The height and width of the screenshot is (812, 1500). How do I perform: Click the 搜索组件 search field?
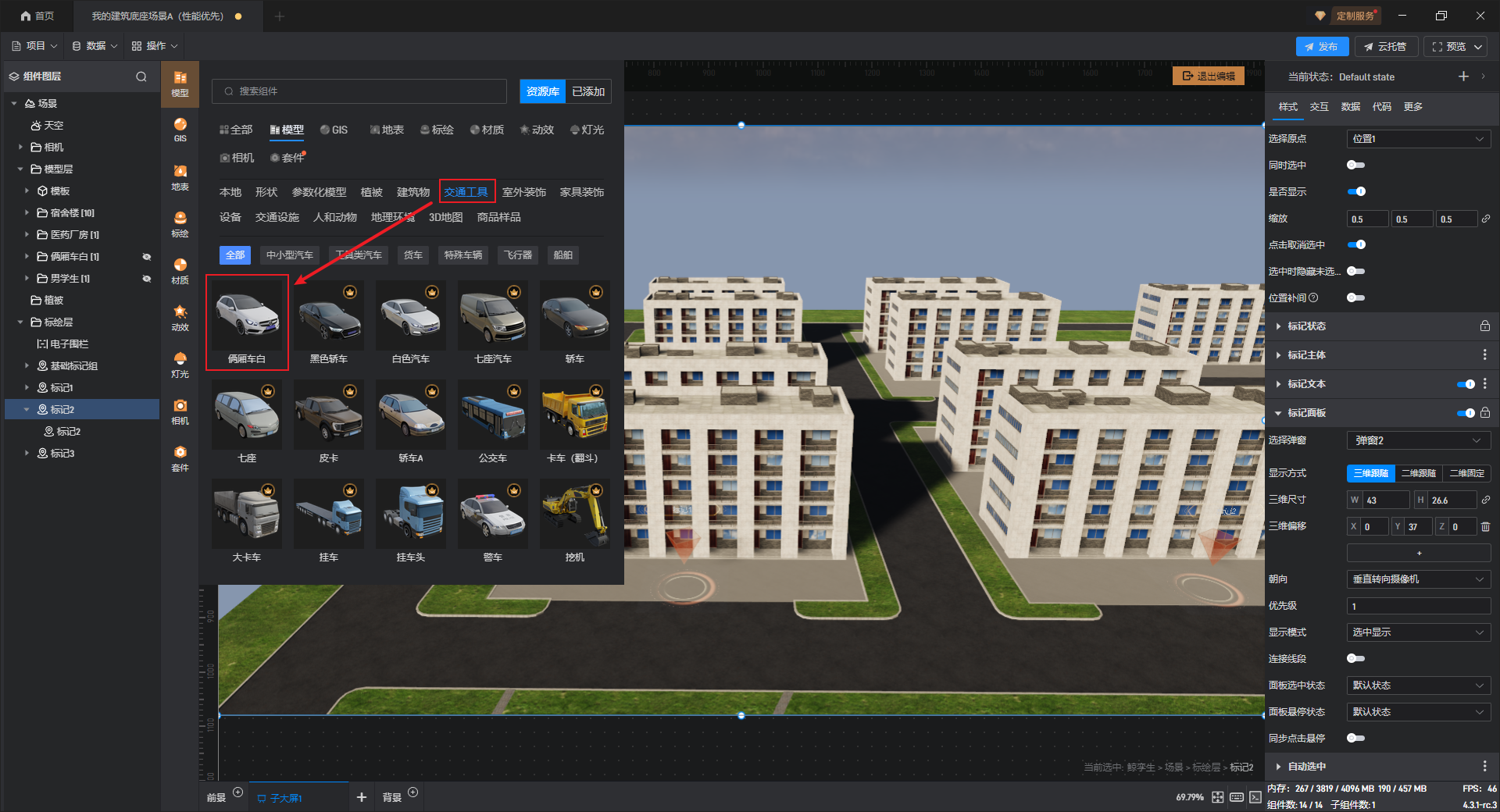coord(359,91)
